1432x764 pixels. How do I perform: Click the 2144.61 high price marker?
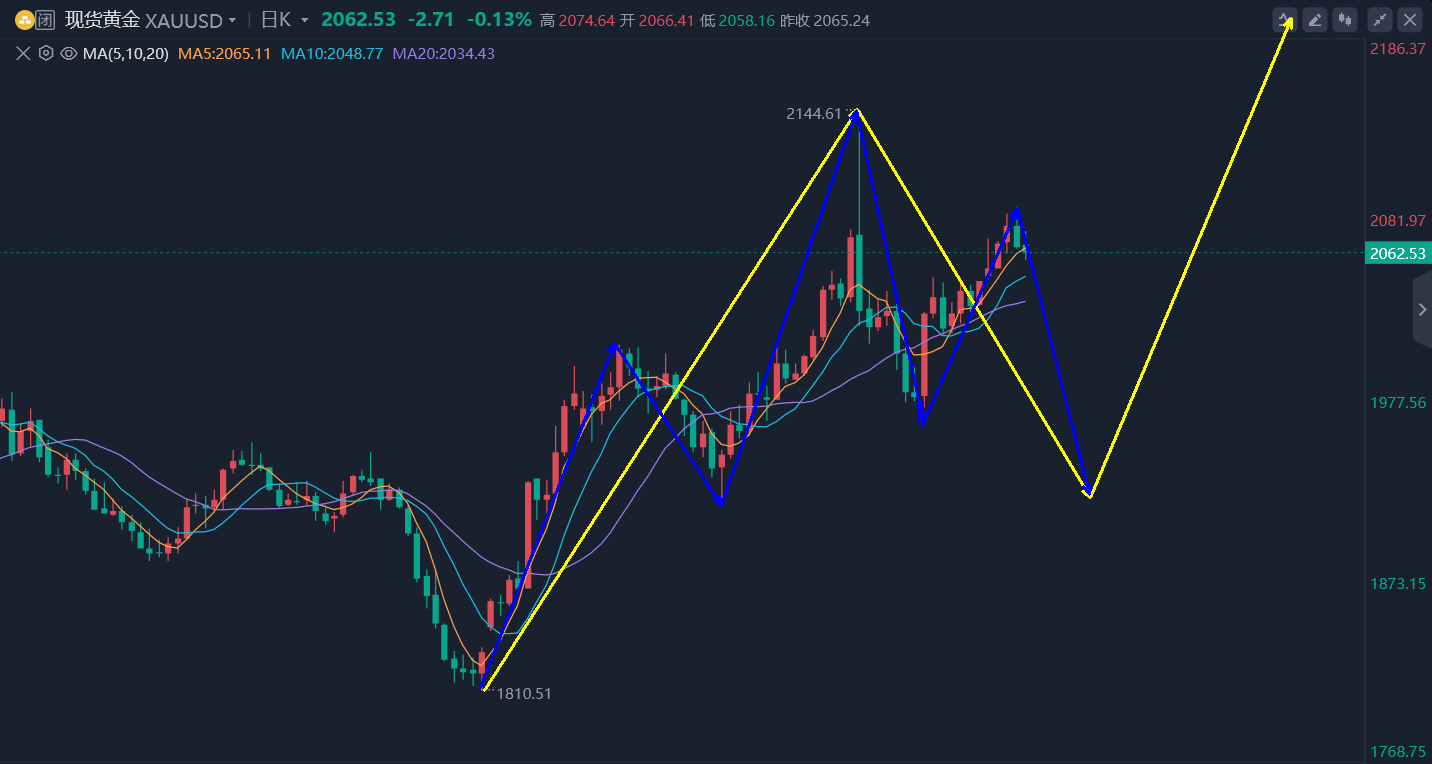click(x=815, y=114)
